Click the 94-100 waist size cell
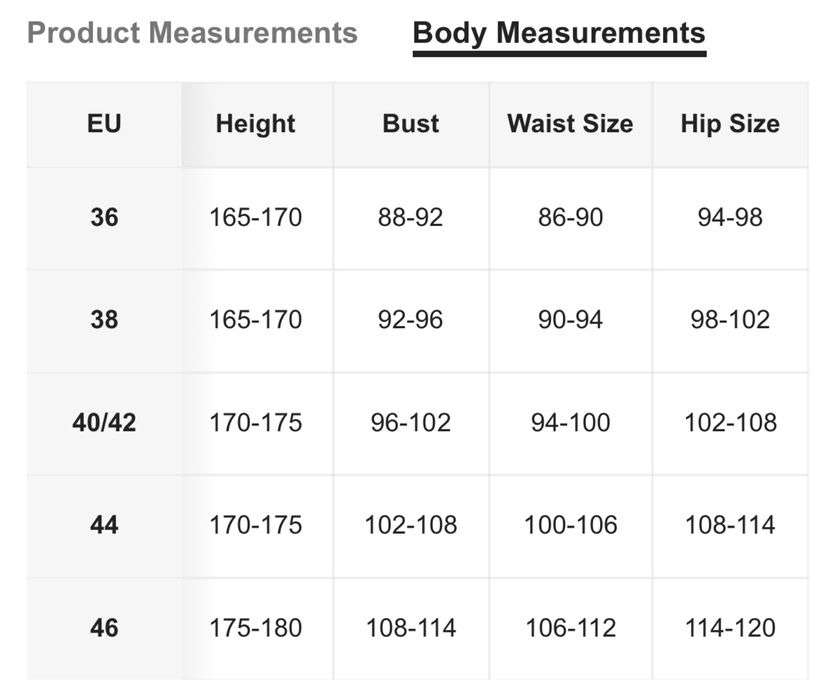The width and height of the screenshot is (837, 699). click(x=570, y=422)
